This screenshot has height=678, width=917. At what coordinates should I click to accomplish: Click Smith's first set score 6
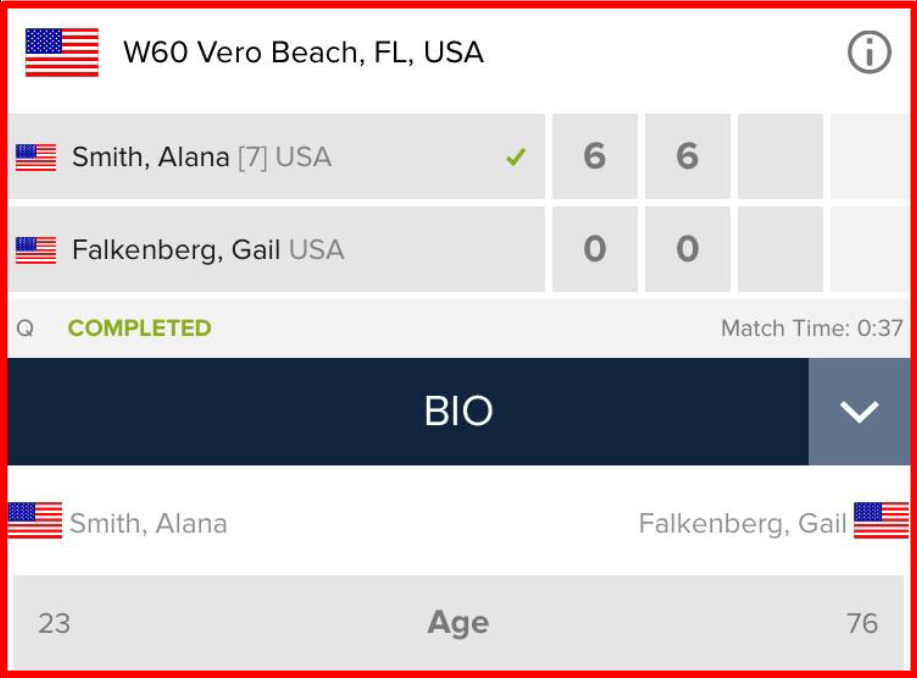coord(594,157)
